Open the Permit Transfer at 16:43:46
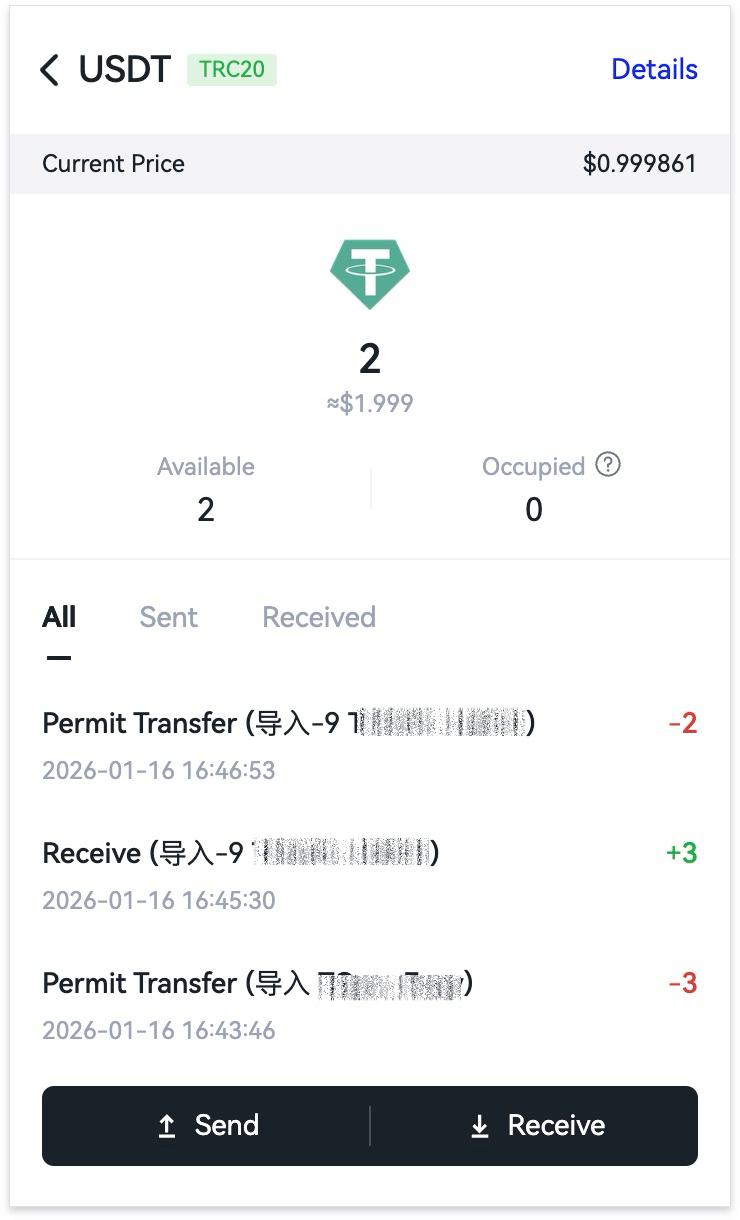This screenshot has width=740, height=1220. 370,1005
